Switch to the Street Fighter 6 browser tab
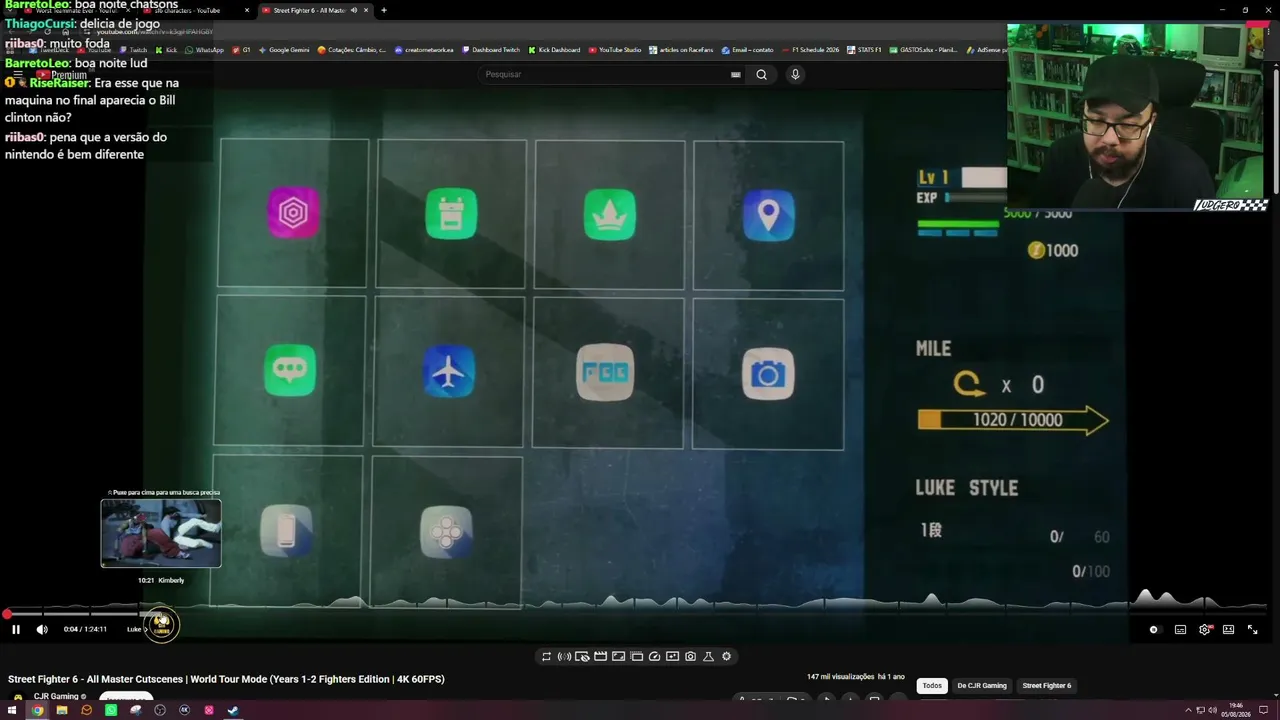The height and width of the screenshot is (720, 1280). (x=309, y=10)
